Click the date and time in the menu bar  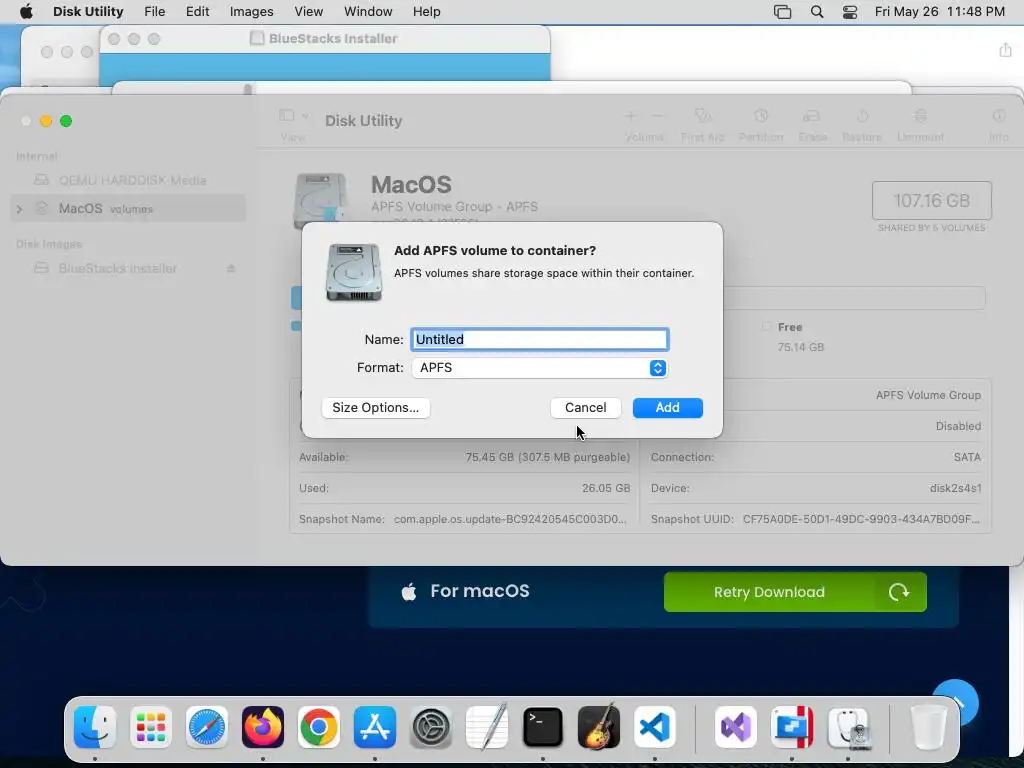click(x=940, y=12)
